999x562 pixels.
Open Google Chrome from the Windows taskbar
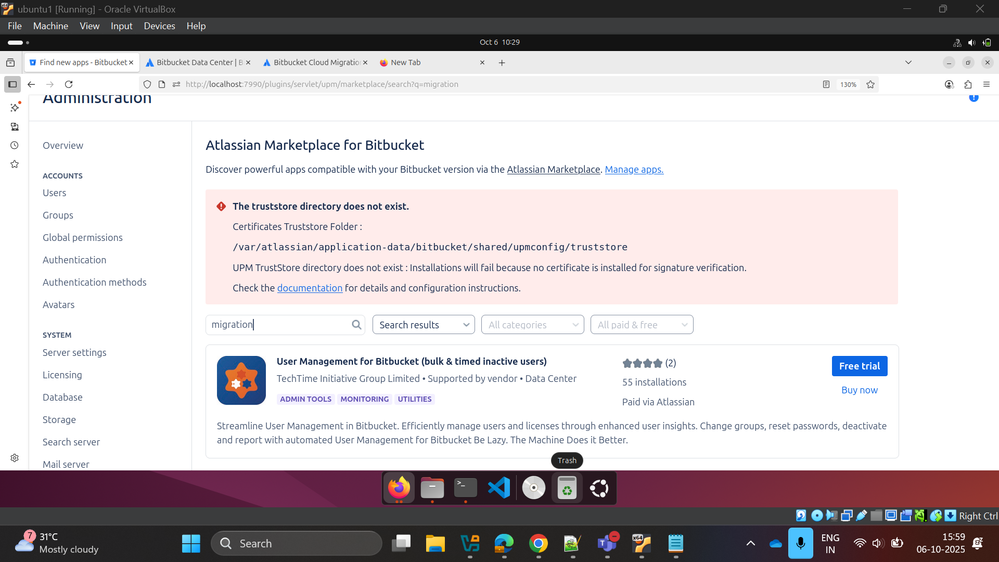pyautogui.click(x=538, y=544)
